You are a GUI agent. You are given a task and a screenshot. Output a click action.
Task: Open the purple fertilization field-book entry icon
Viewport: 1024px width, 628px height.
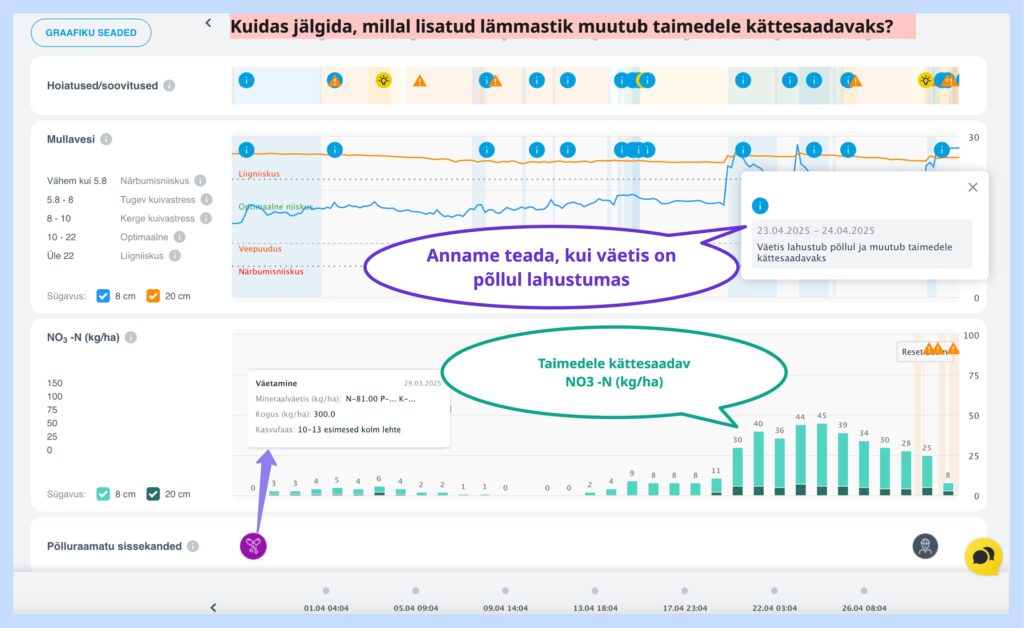point(253,546)
